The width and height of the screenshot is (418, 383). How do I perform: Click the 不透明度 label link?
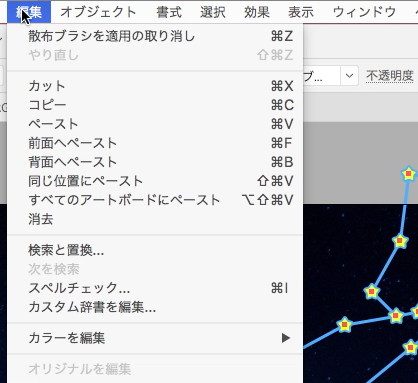tap(390, 76)
